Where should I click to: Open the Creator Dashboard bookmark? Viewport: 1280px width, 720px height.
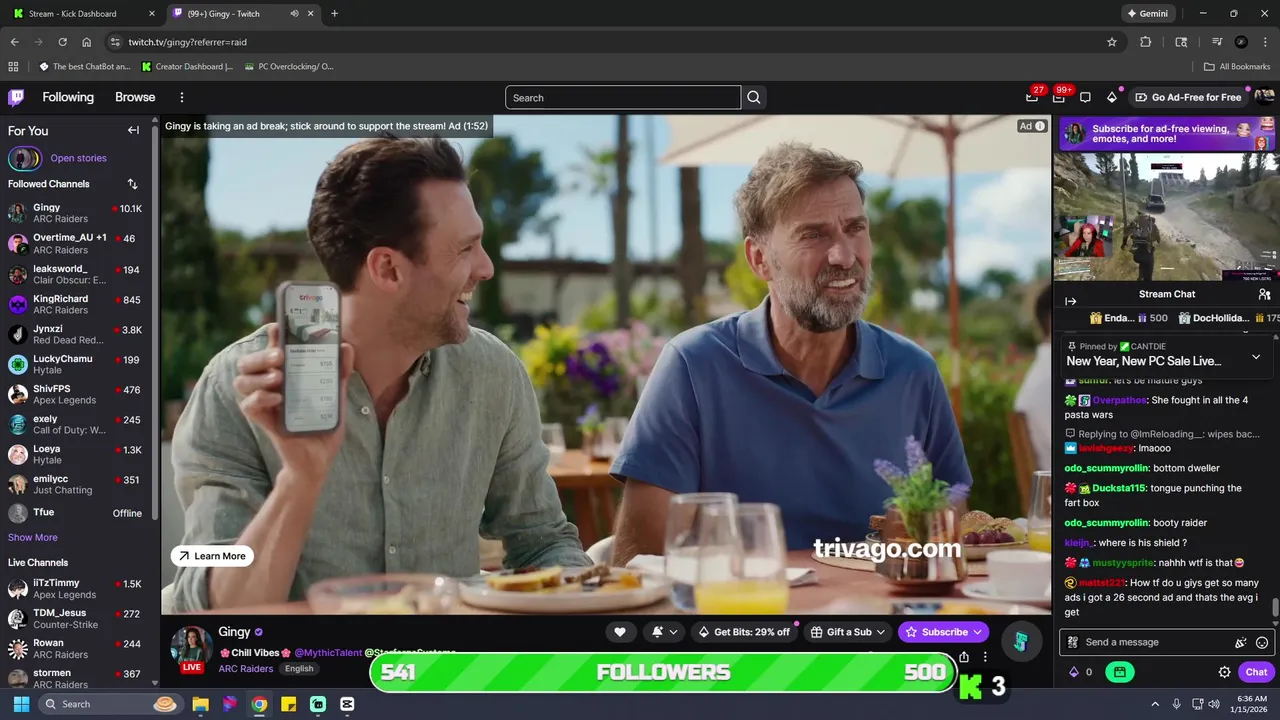[187, 67]
